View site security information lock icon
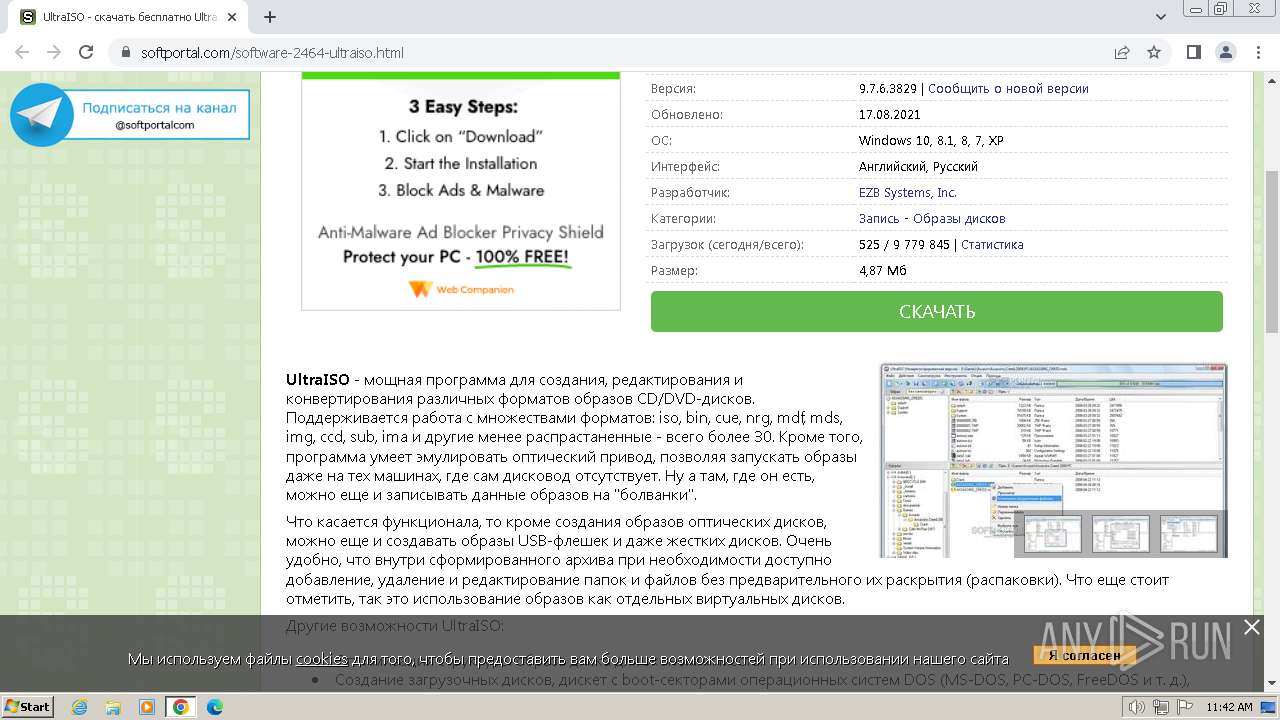The height and width of the screenshot is (720, 1280). tap(126, 53)
